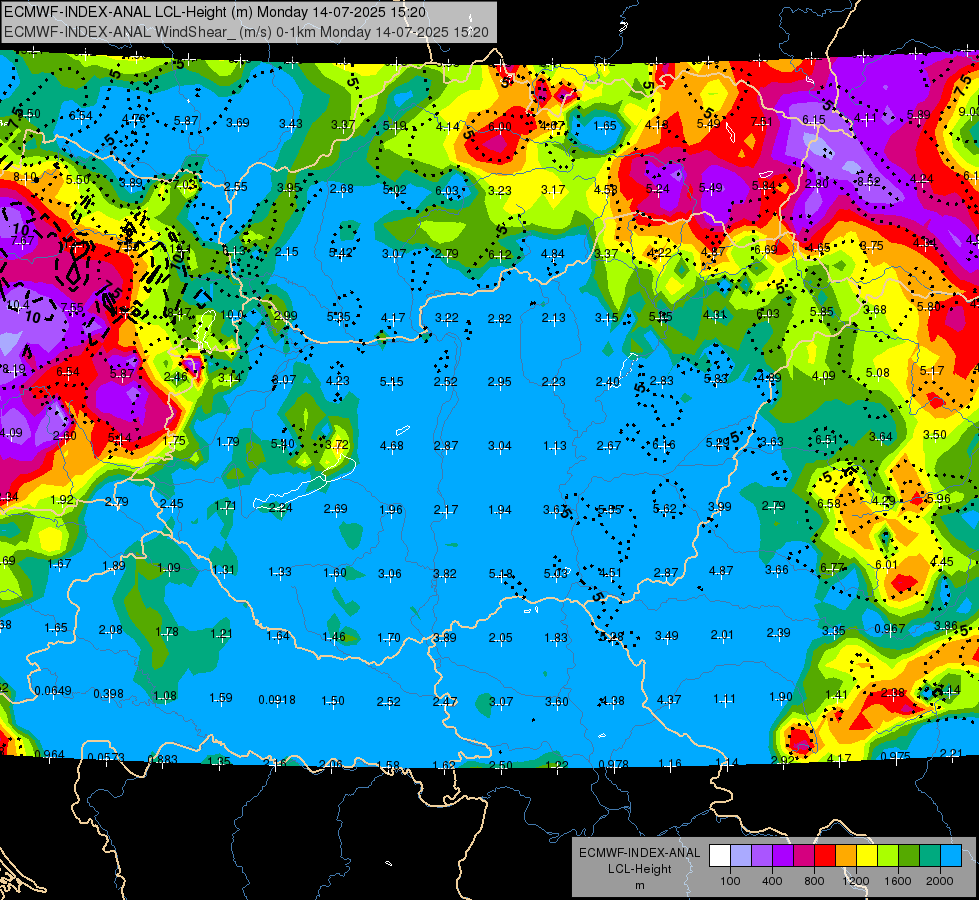Click legend tick label 800
The image size is (979, 900).
tap(814, 881)
